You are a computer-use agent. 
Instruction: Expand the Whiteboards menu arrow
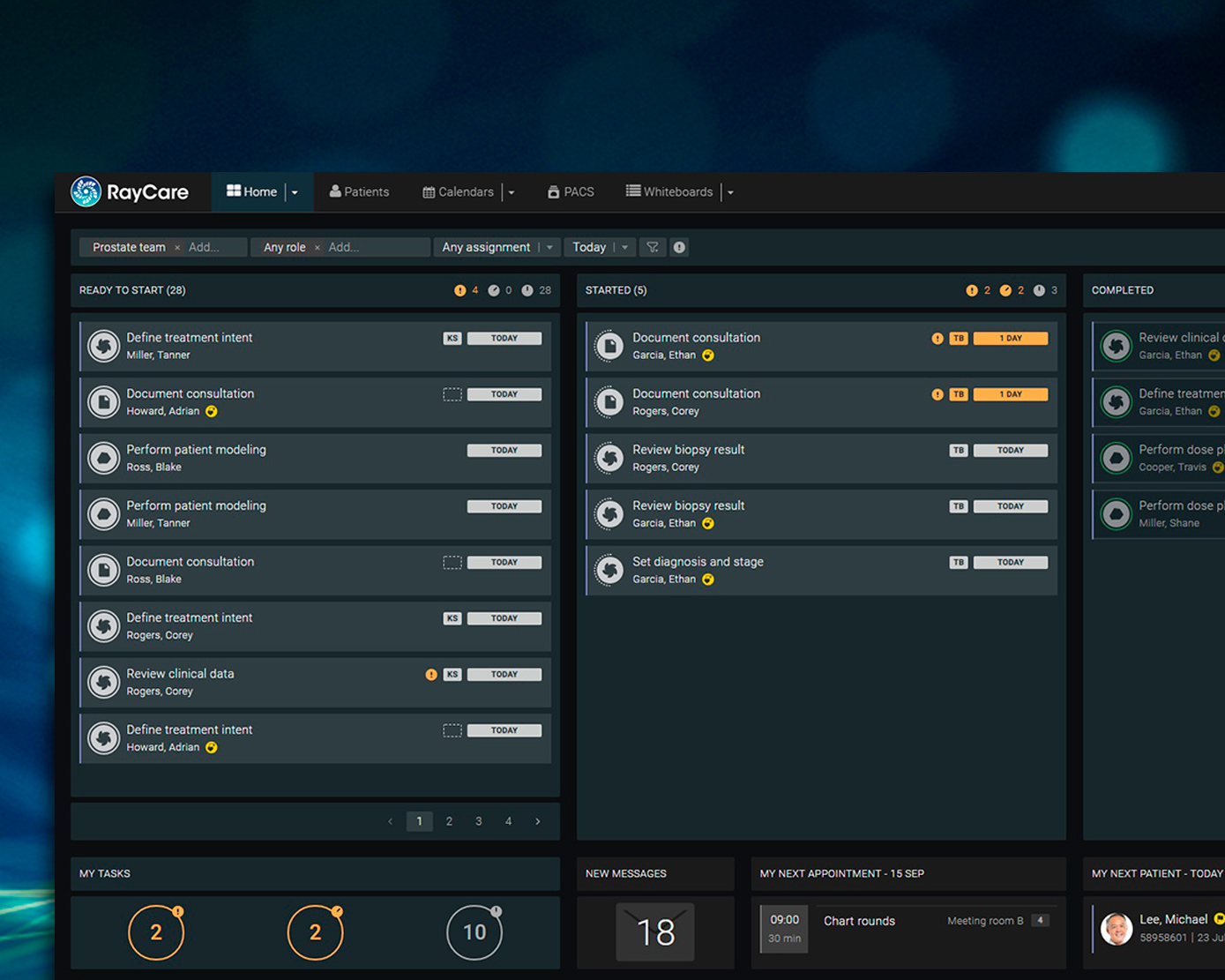point(730,192)
